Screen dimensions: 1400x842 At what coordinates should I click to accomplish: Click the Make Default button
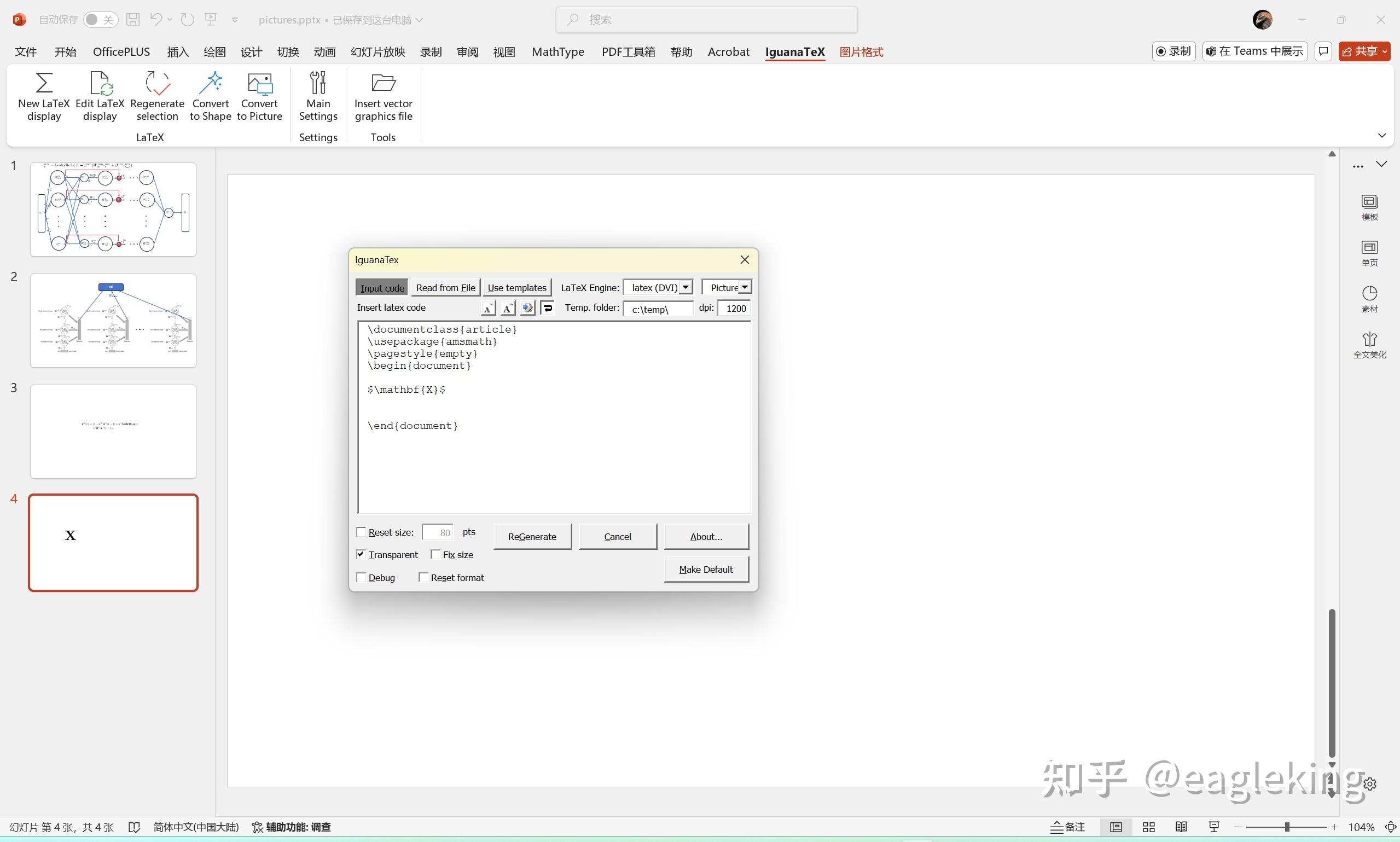tap(706, 569)
